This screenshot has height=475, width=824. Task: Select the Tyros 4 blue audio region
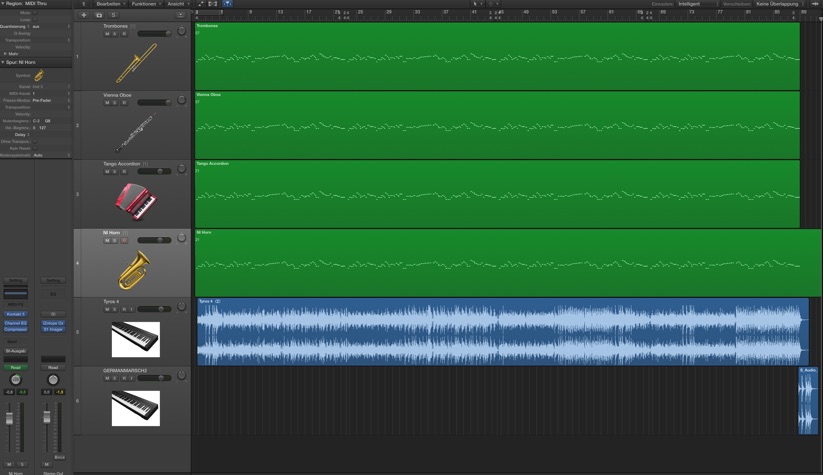pyautogui.click(x=503, y=332)
